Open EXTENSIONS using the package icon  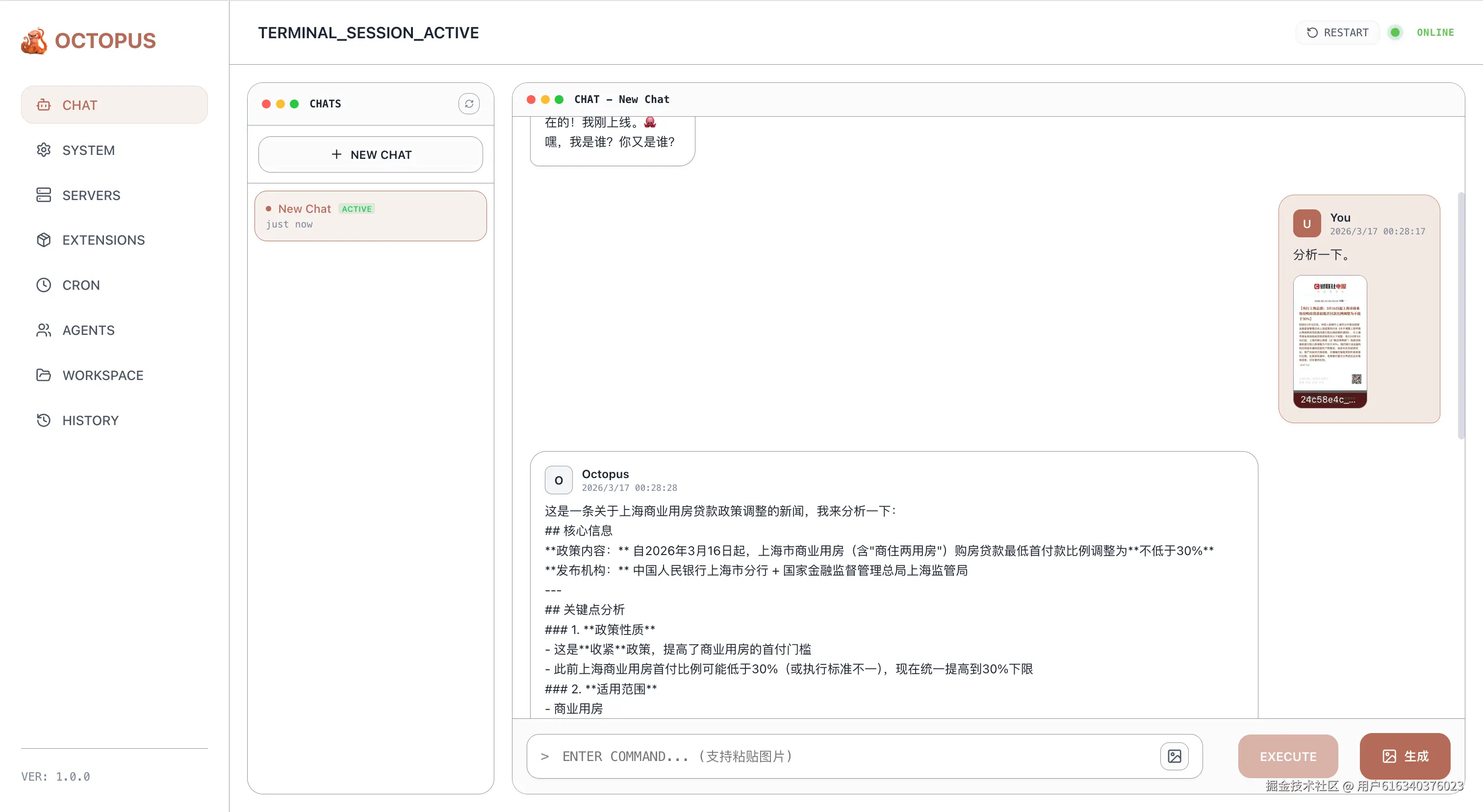(44, 240)
